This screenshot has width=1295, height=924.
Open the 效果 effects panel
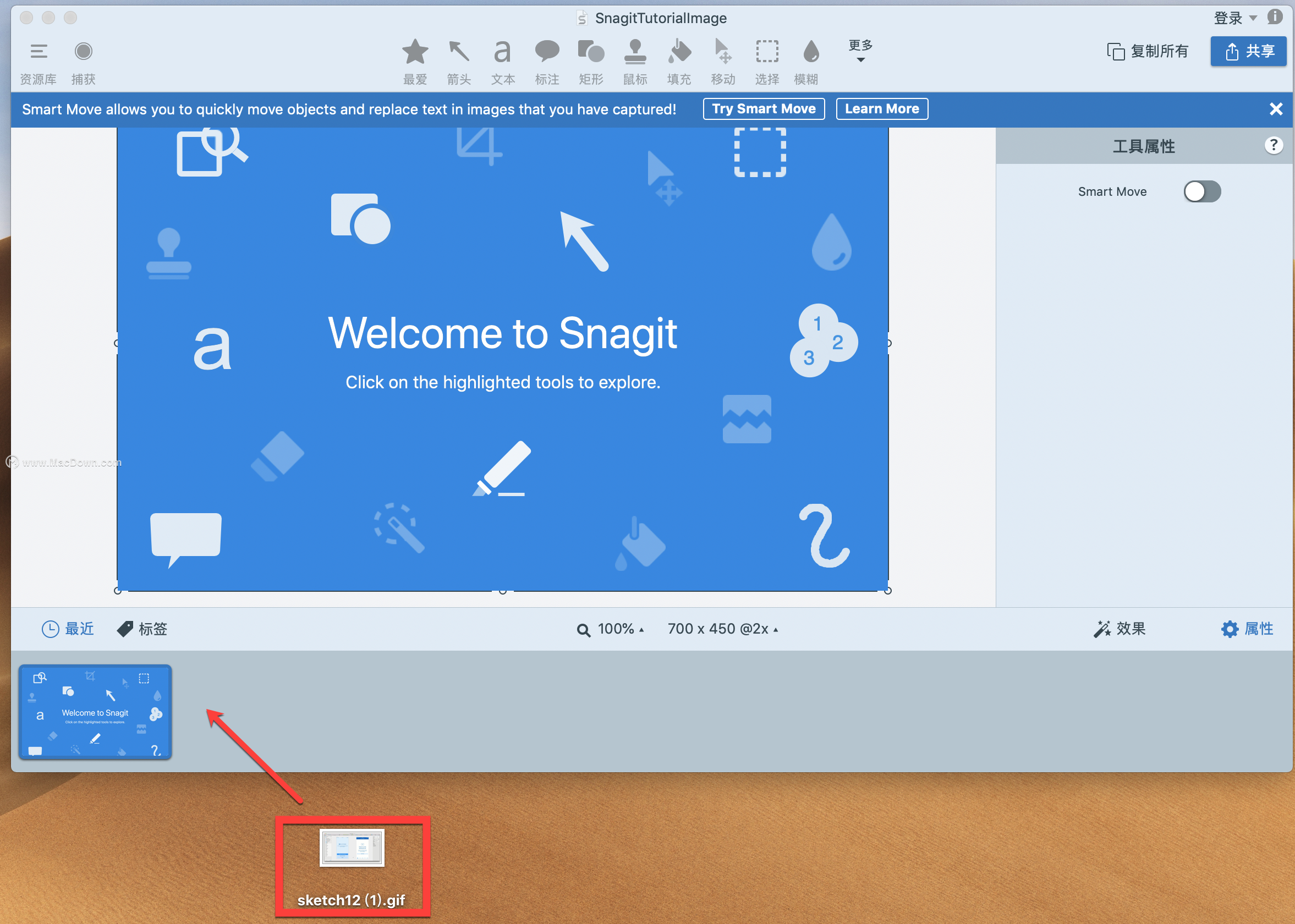(x=1120, y=629)
